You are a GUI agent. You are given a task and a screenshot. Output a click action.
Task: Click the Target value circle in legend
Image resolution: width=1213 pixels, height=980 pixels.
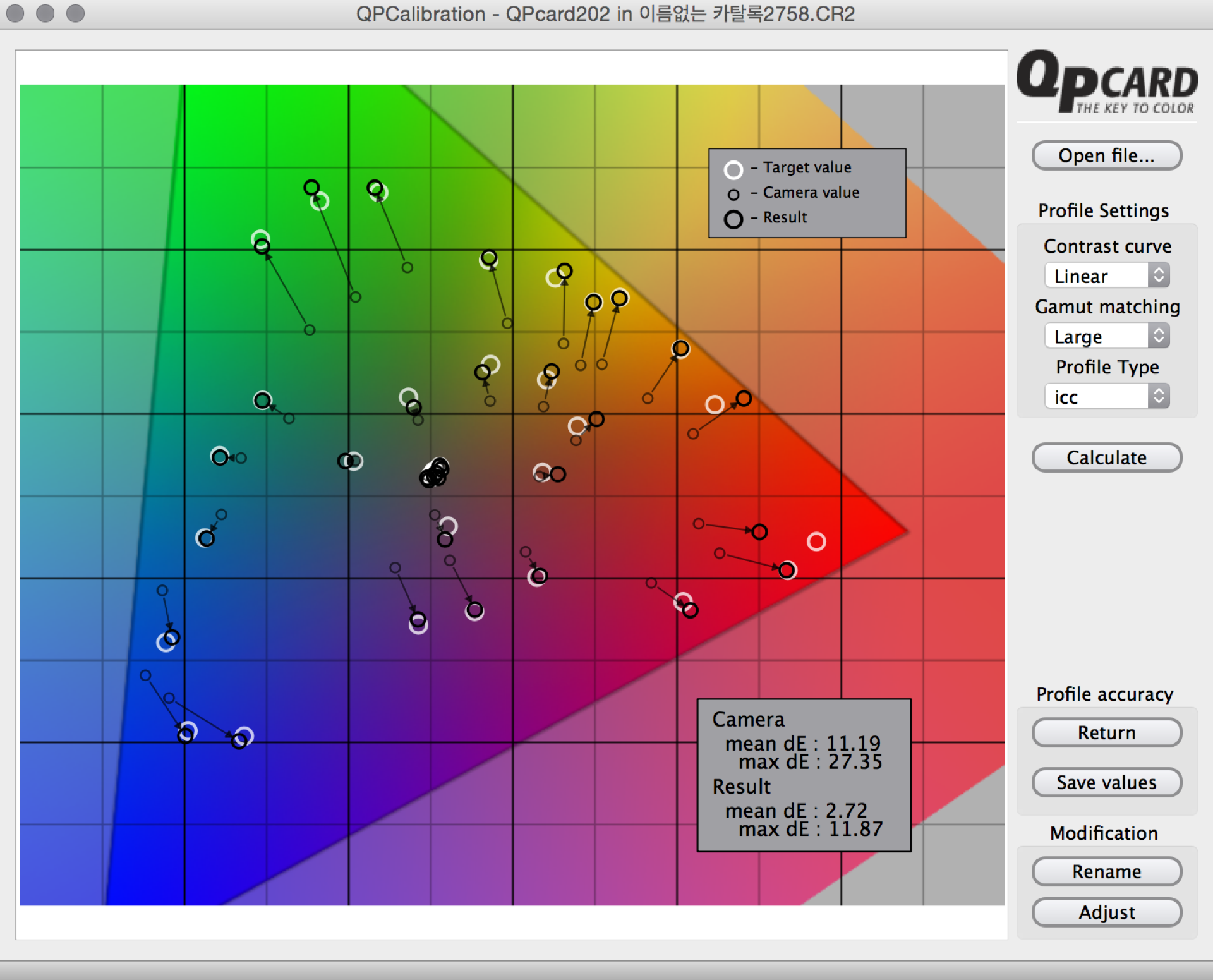(733, 170)
